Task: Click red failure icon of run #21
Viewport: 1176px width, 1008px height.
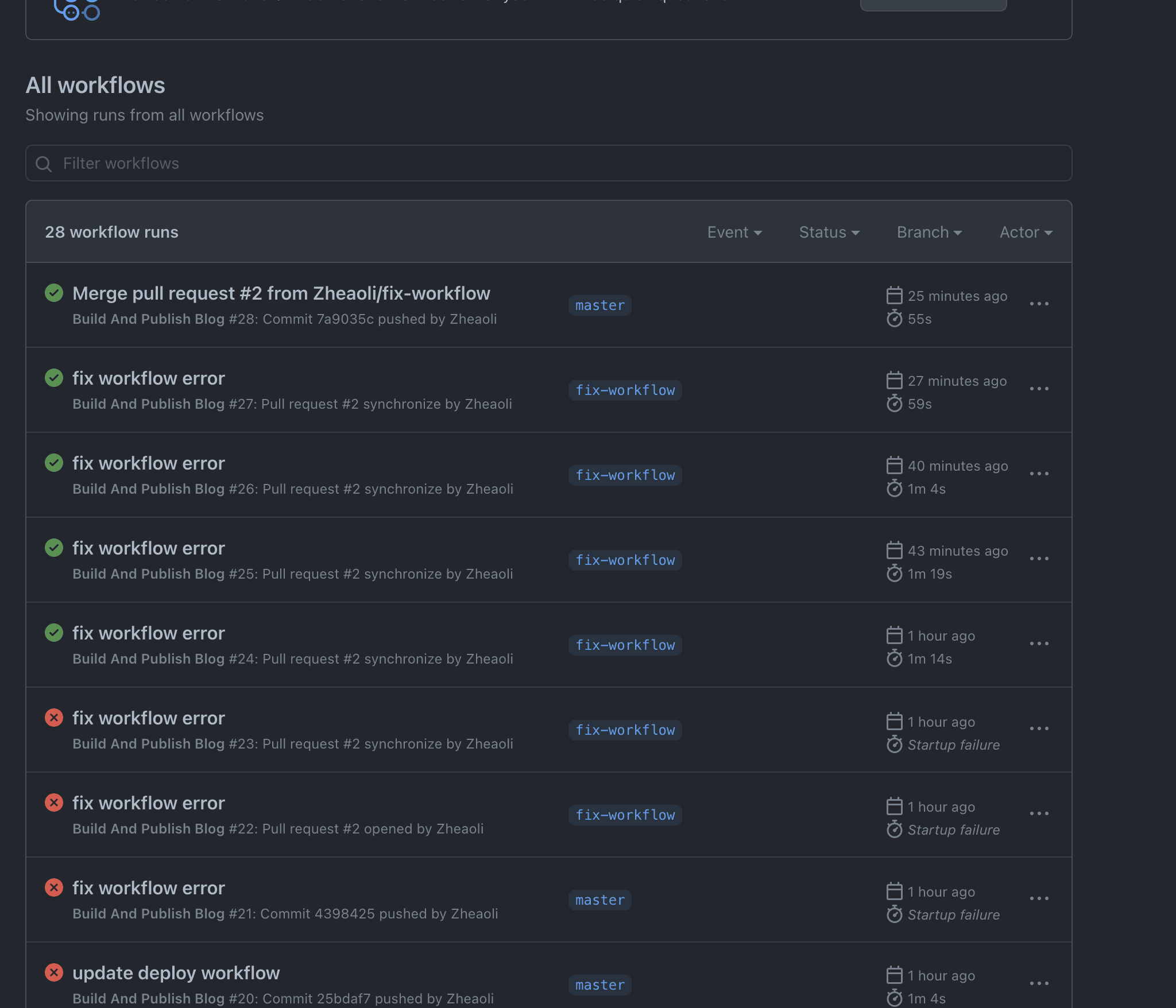Action: pos(54,887)
